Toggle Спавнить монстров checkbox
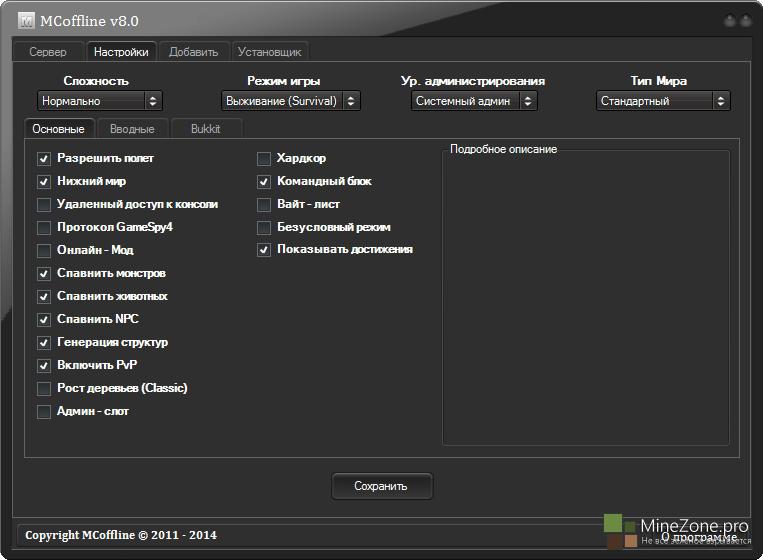 (x=44, y=274)
